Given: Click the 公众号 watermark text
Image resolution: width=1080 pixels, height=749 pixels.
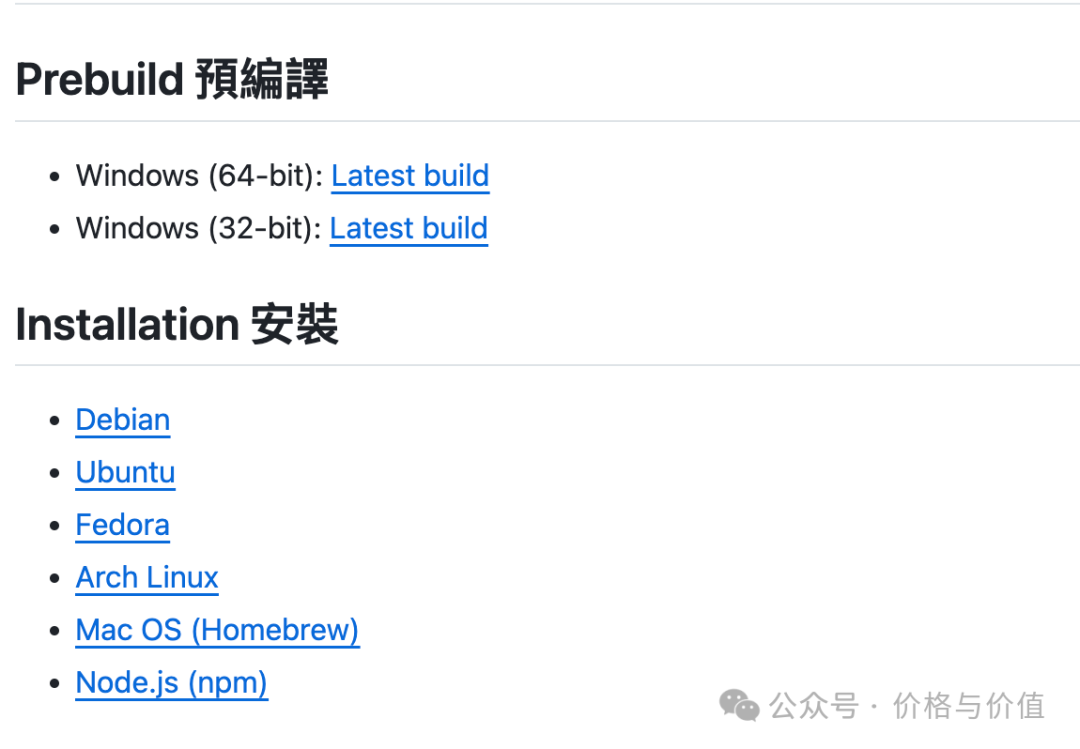Looking at the screenshot, I should coord(814,707).
